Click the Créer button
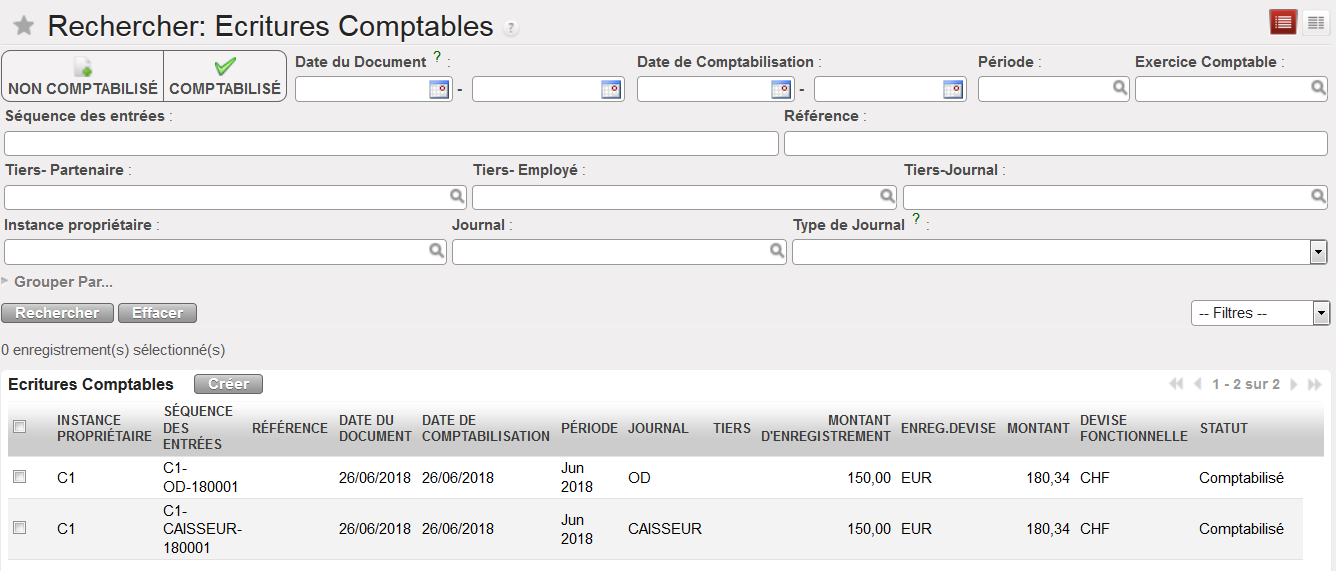1336x571 pixels. [x=228, y=384]
